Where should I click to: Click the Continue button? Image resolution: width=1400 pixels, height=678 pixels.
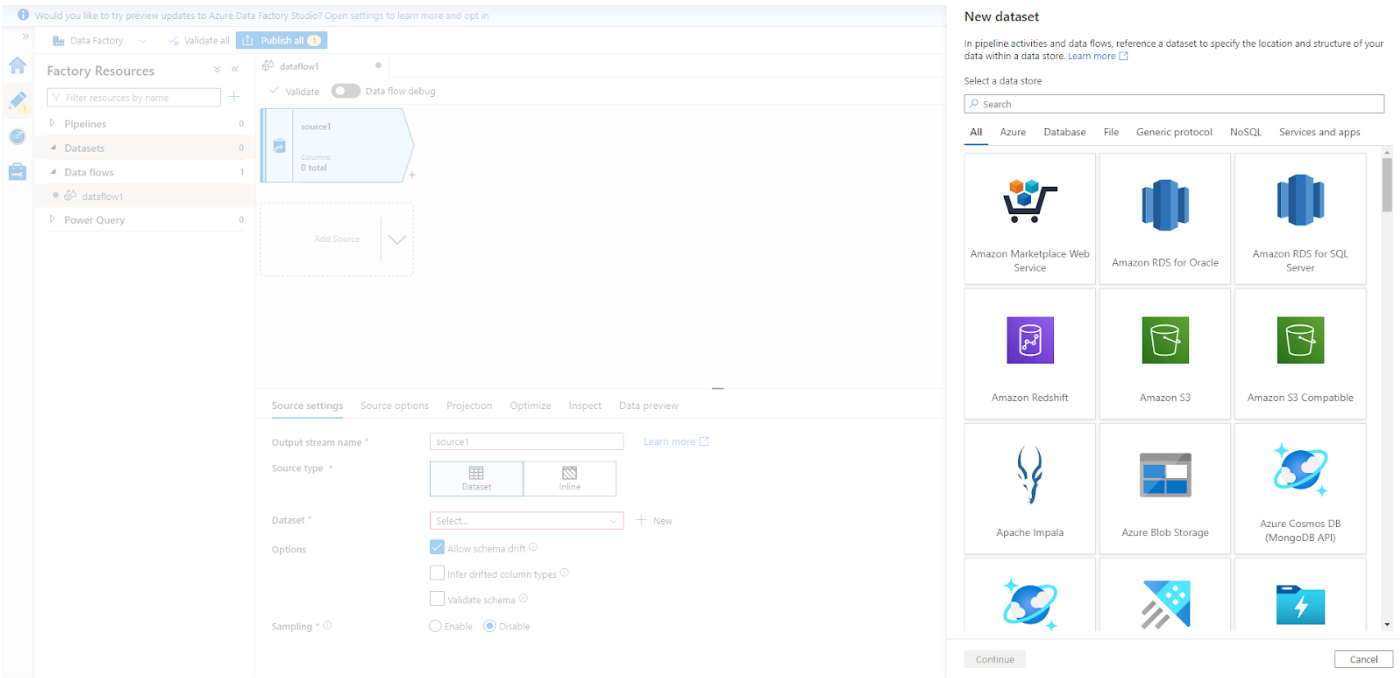(x=995, y=659)
